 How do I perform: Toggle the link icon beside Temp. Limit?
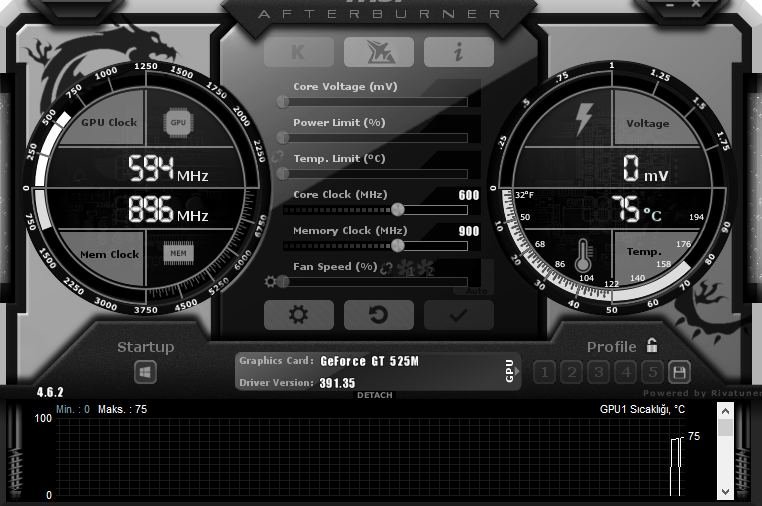pos(277,157)
